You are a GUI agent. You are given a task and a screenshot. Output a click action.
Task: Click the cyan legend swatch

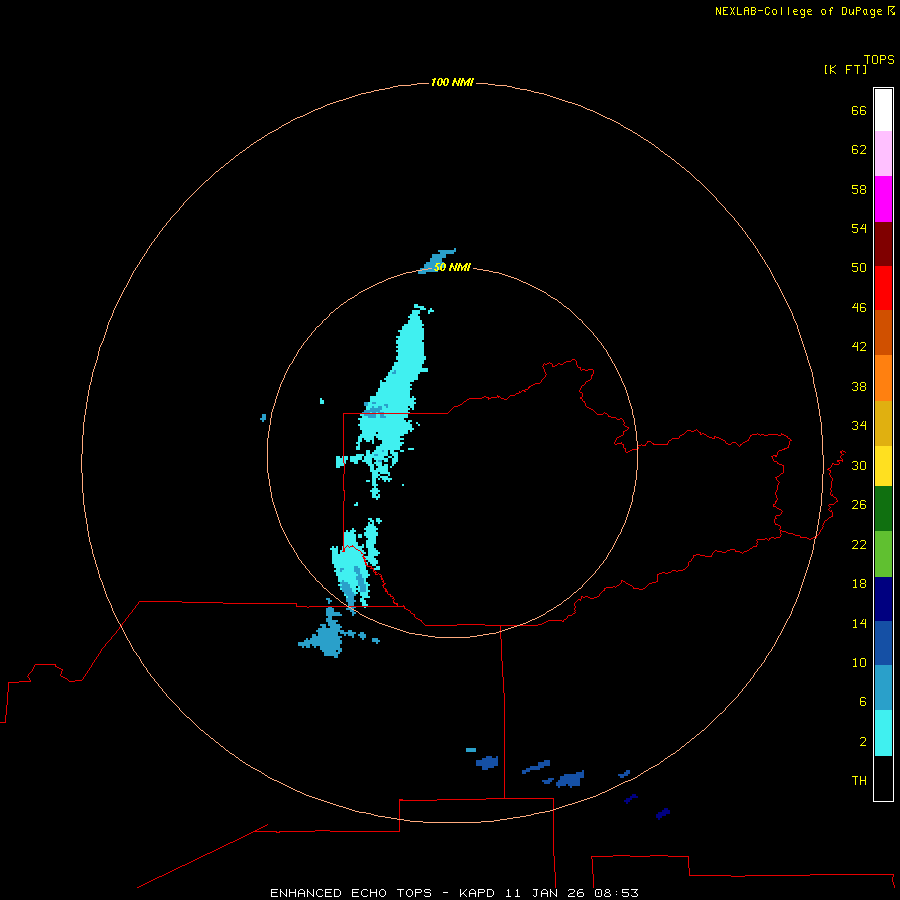[883, 733]
